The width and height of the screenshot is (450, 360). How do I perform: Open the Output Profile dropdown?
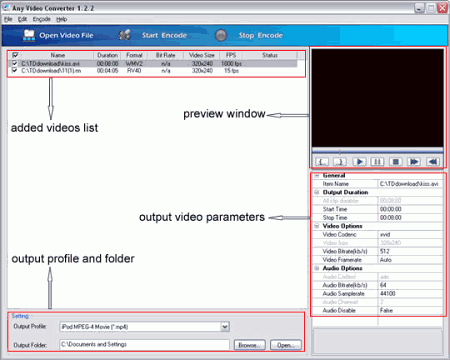225,327
